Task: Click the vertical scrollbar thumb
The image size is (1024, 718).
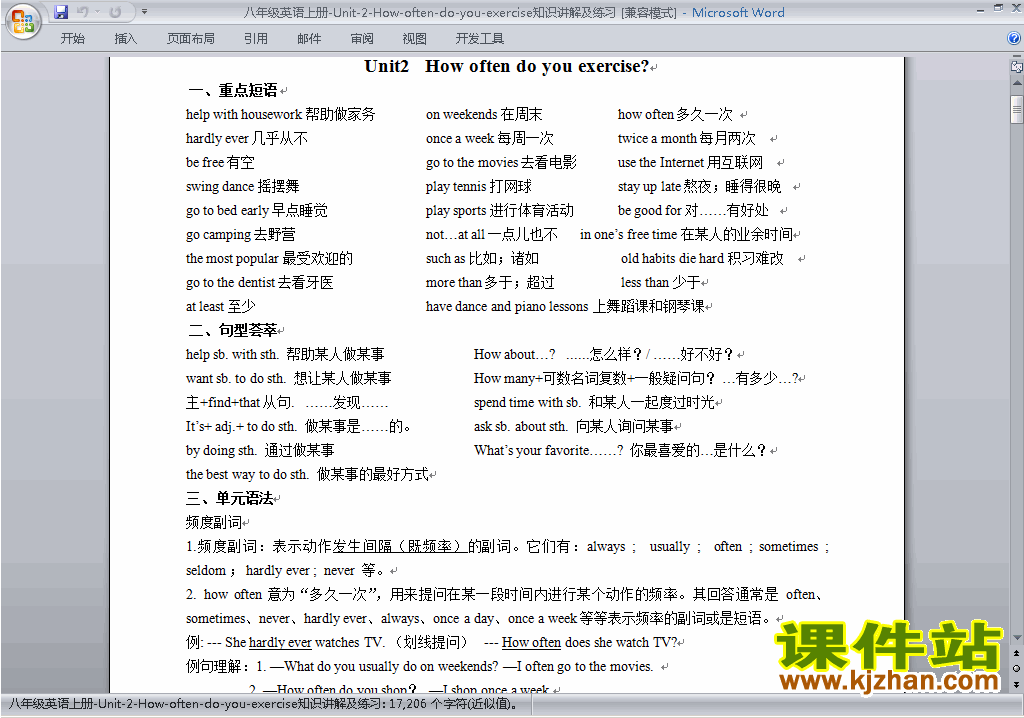Action: point(1017,109)
